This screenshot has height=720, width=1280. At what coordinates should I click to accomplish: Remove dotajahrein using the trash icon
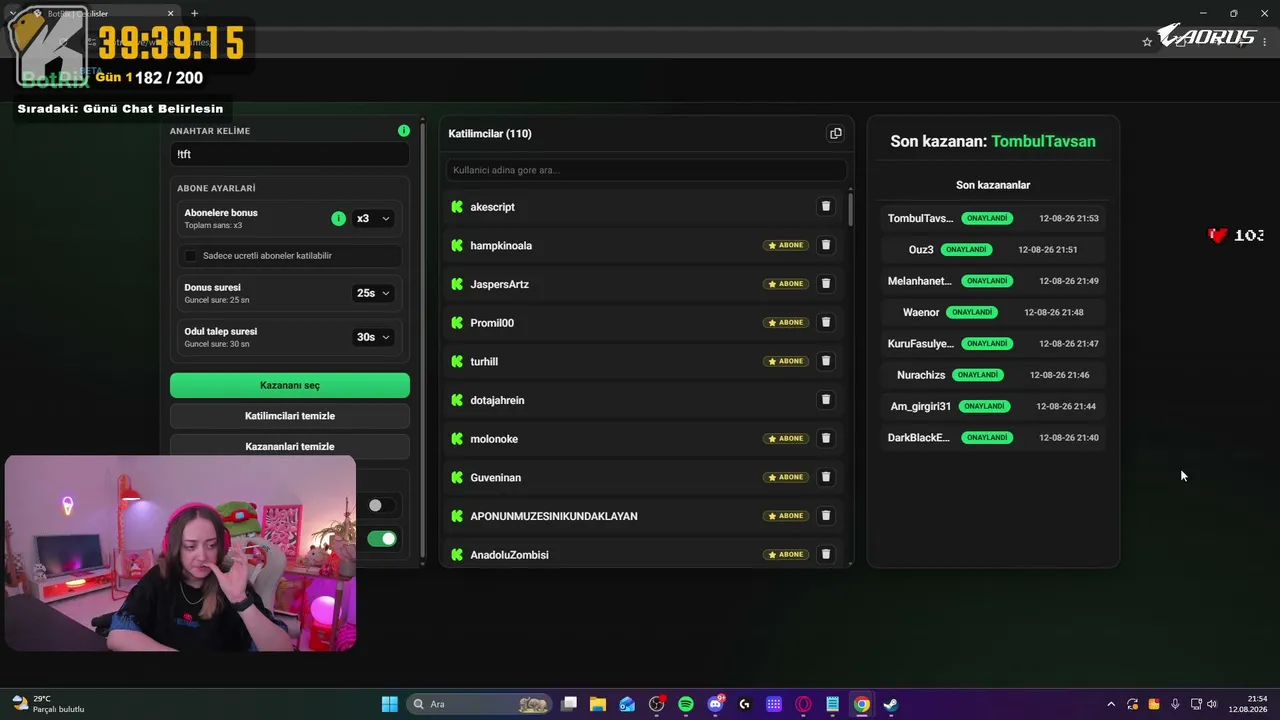[826, 400]
